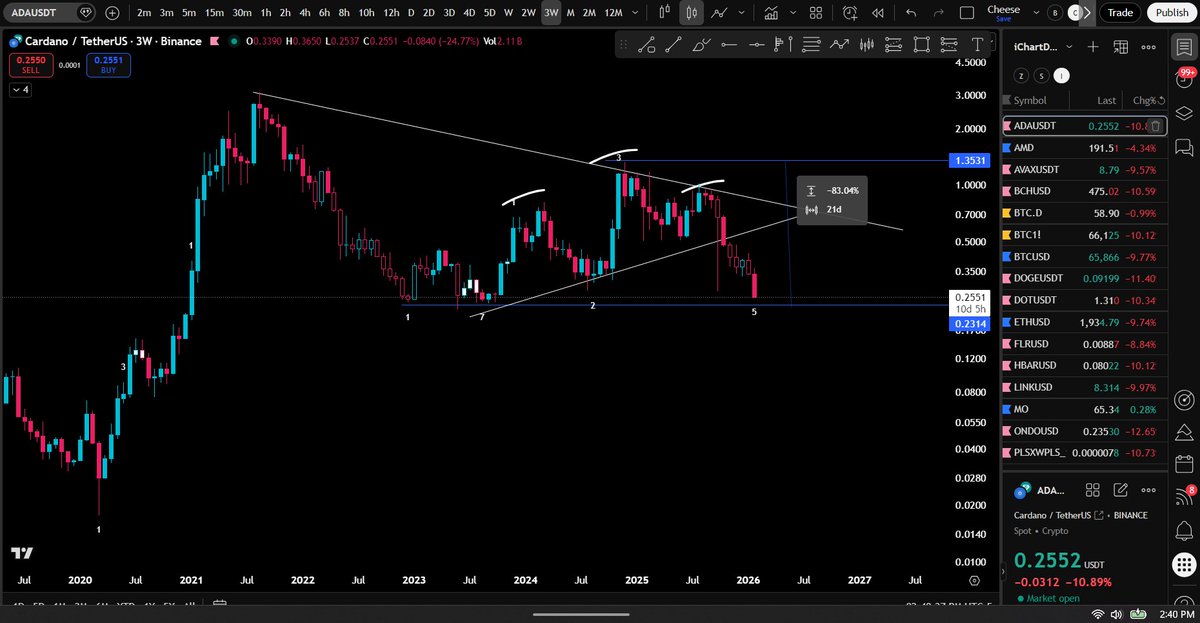Toggle the flag on the AMD row

coord(1006,148)
